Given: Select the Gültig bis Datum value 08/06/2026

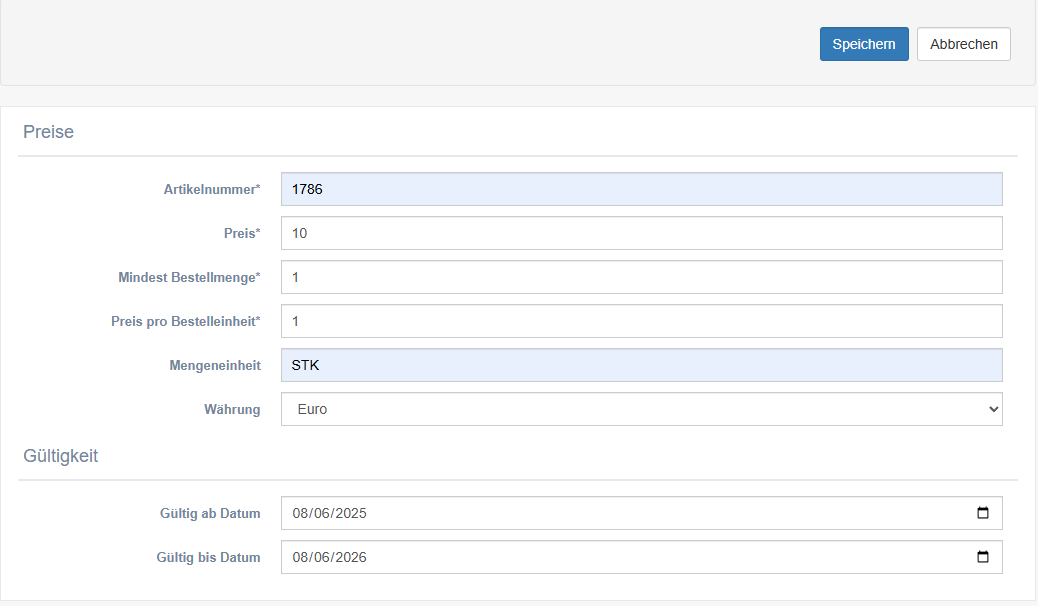Looking at the screenshot, I should [330, 557].
